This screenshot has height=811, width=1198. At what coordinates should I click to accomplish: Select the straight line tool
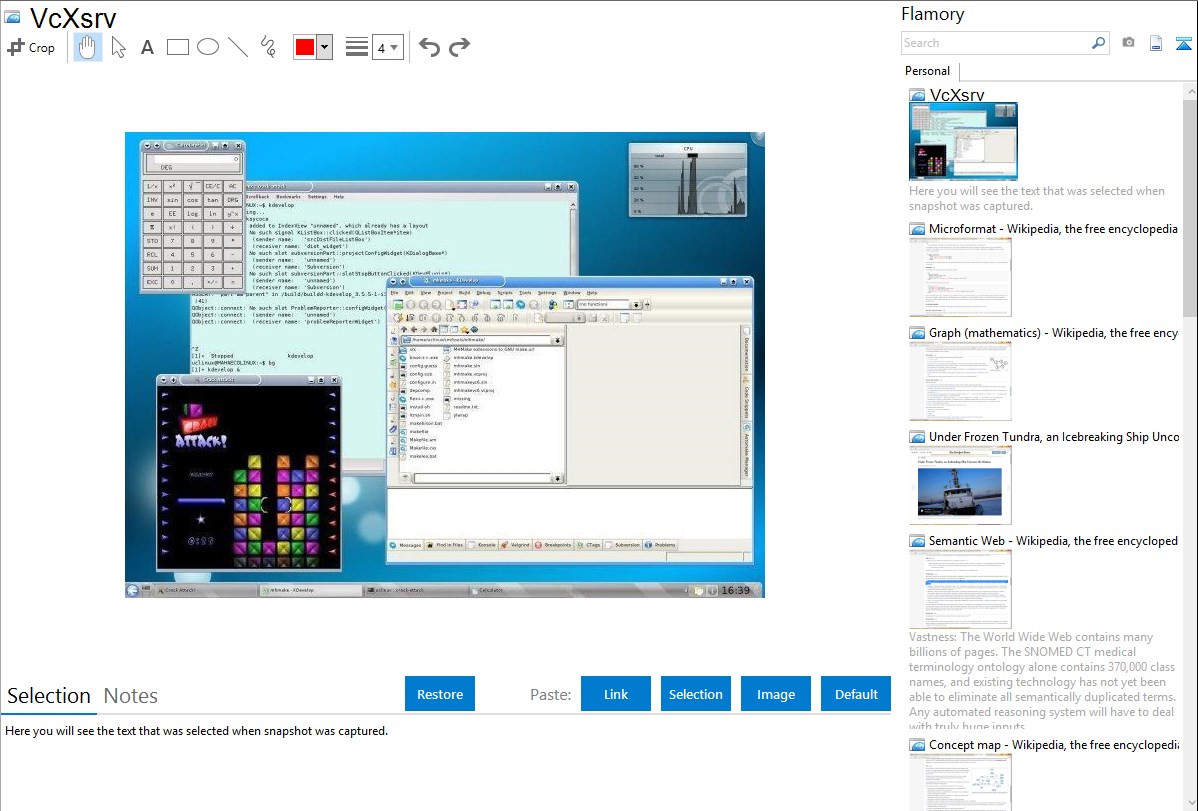(238, 47)
